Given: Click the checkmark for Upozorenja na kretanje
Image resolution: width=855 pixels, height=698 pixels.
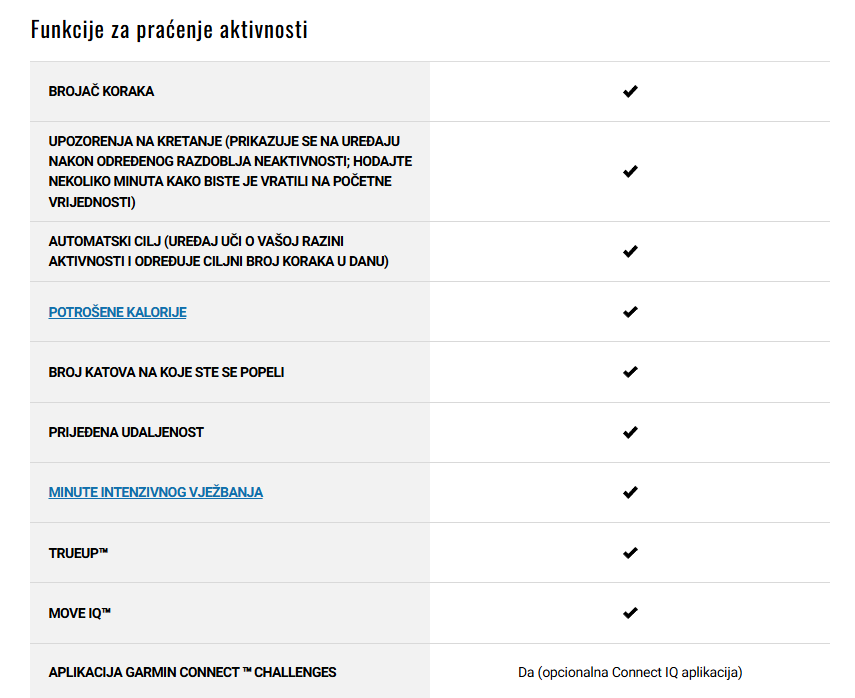Looking at the screenshot, I should point(630,171).
